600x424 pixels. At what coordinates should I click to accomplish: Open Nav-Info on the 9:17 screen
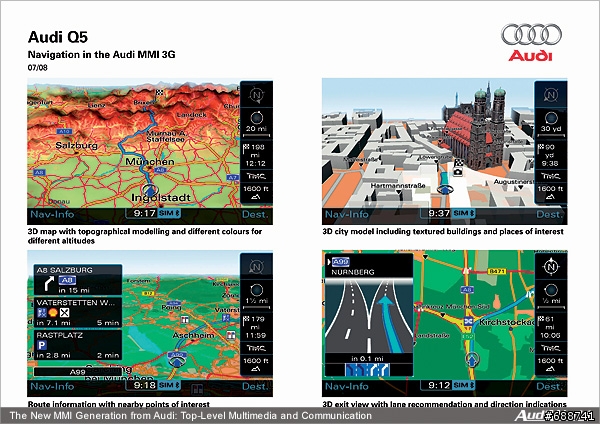[52, 214]
